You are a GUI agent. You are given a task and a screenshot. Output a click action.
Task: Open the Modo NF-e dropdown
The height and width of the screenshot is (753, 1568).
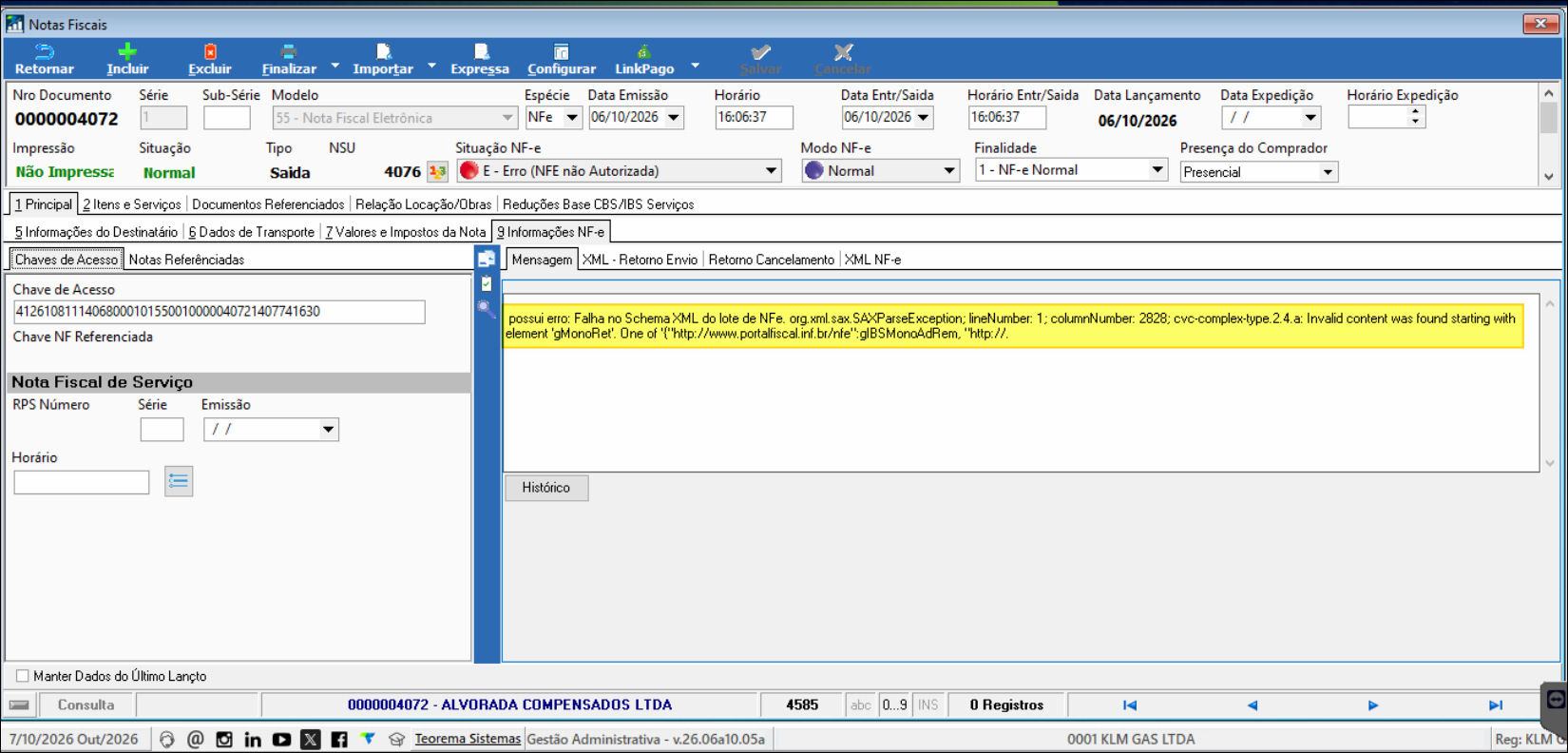948,171
